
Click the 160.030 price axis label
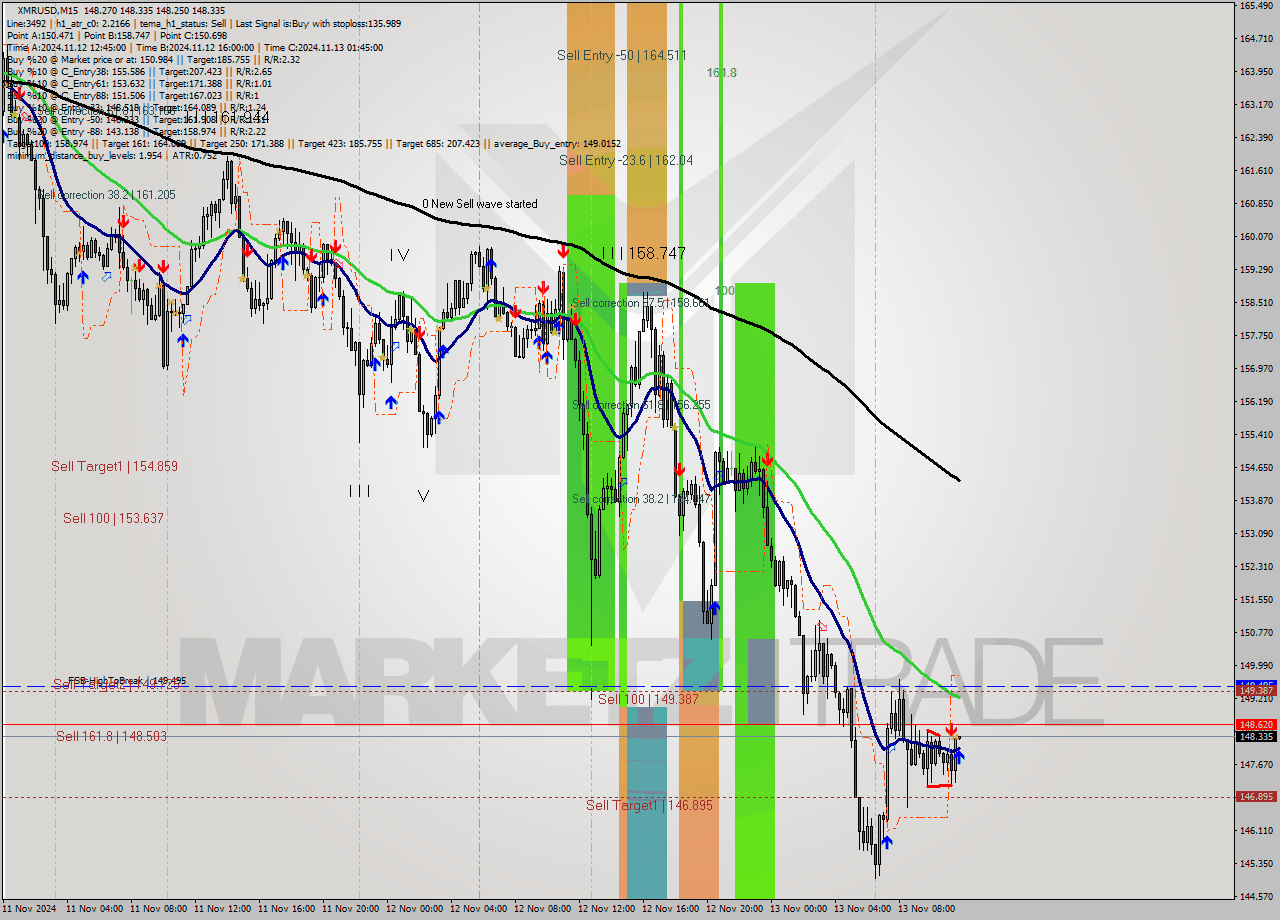point(1256,237)
